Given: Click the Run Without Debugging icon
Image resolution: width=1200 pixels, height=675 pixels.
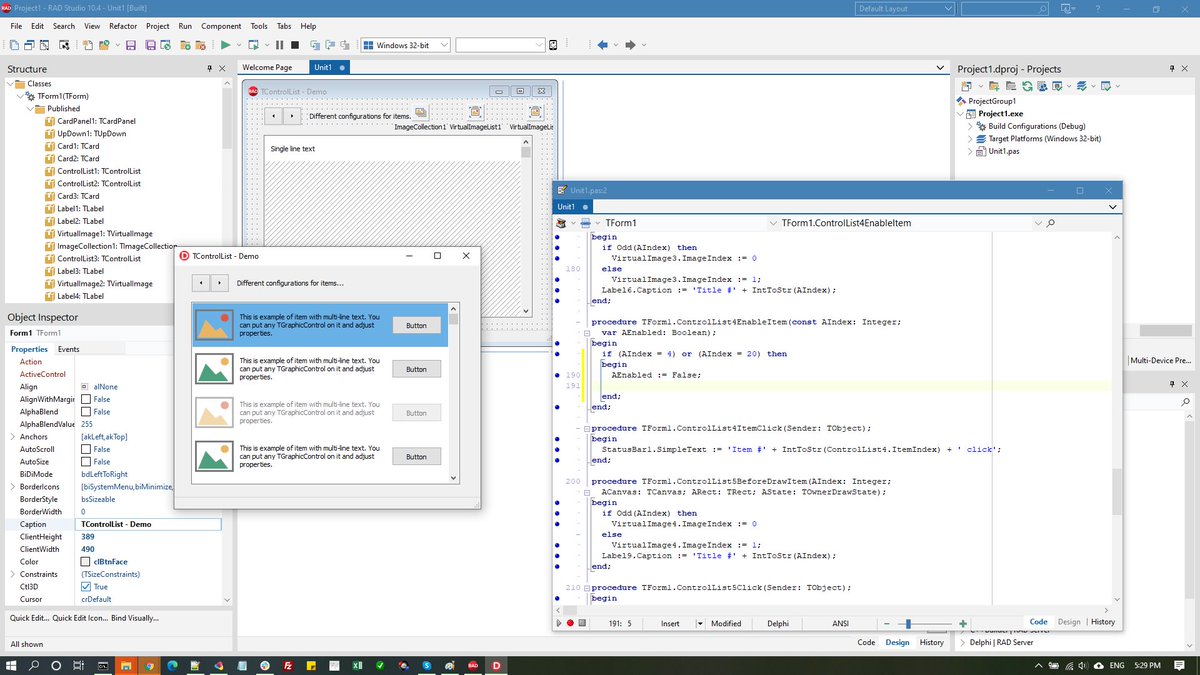Looking at the screenshot, I should click(x=254, y=45).
